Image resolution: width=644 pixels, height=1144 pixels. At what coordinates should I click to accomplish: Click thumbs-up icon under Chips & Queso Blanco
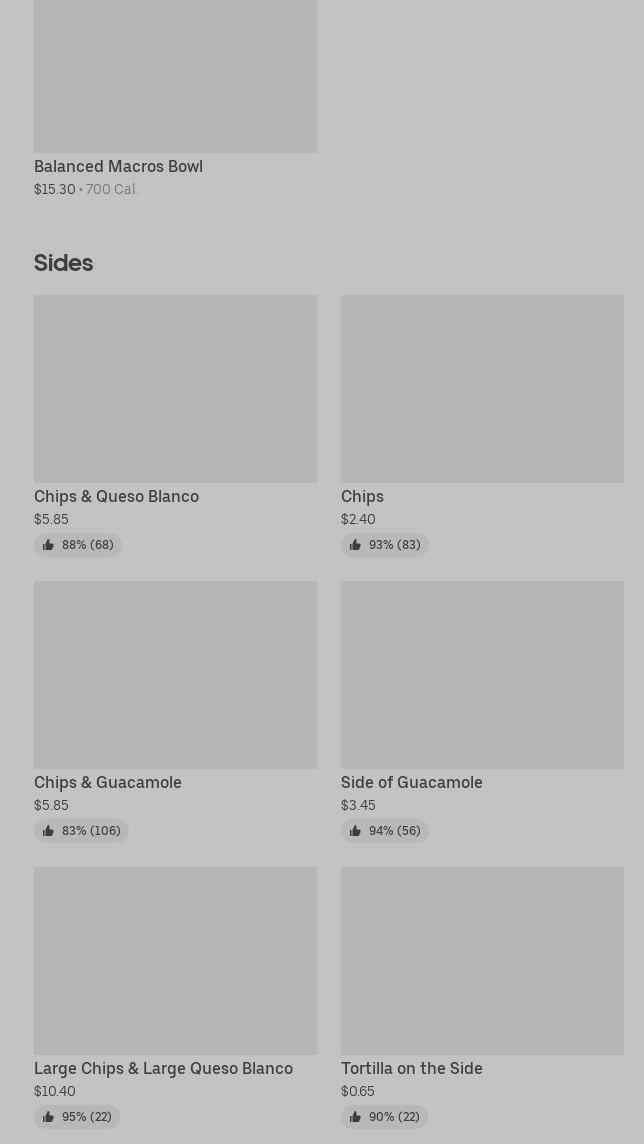48,545
